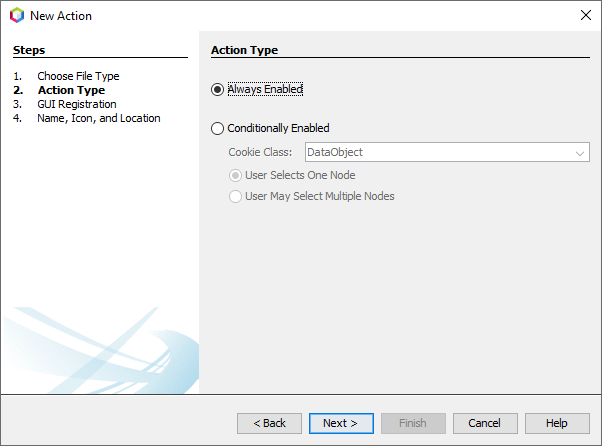Select User May Select Multiple Nodes
Image resolution: width=602 pixels, height=446 pixels.
click(235, 196)
